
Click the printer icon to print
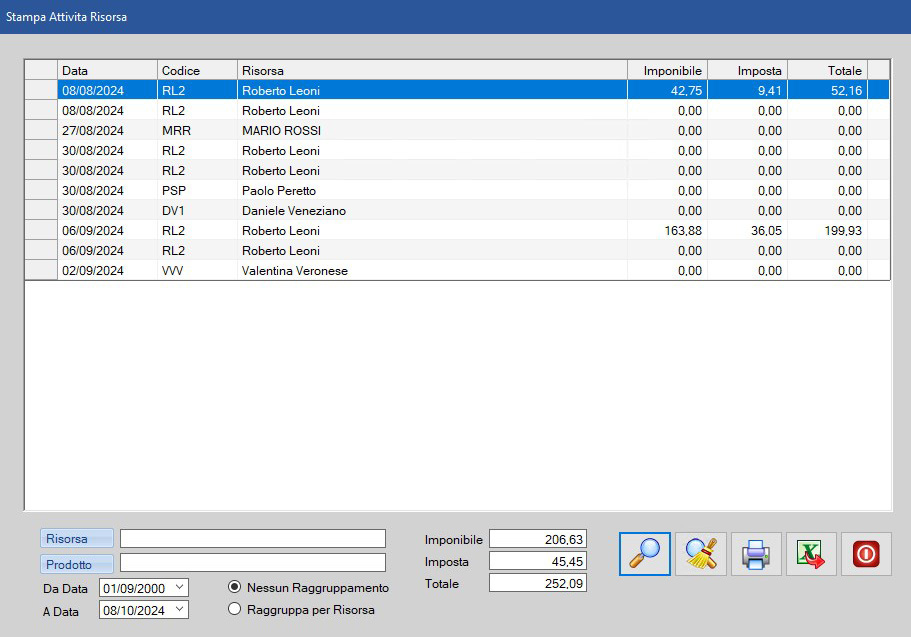click(755, 554)
